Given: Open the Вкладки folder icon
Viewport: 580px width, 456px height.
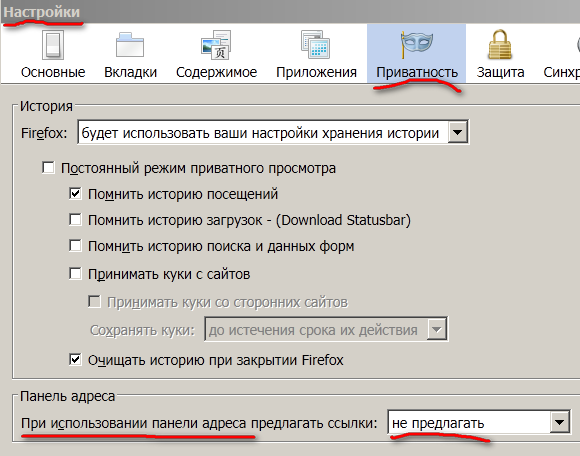Looking at the screenshot, I should pyautogui.click(x=130, y=45).
